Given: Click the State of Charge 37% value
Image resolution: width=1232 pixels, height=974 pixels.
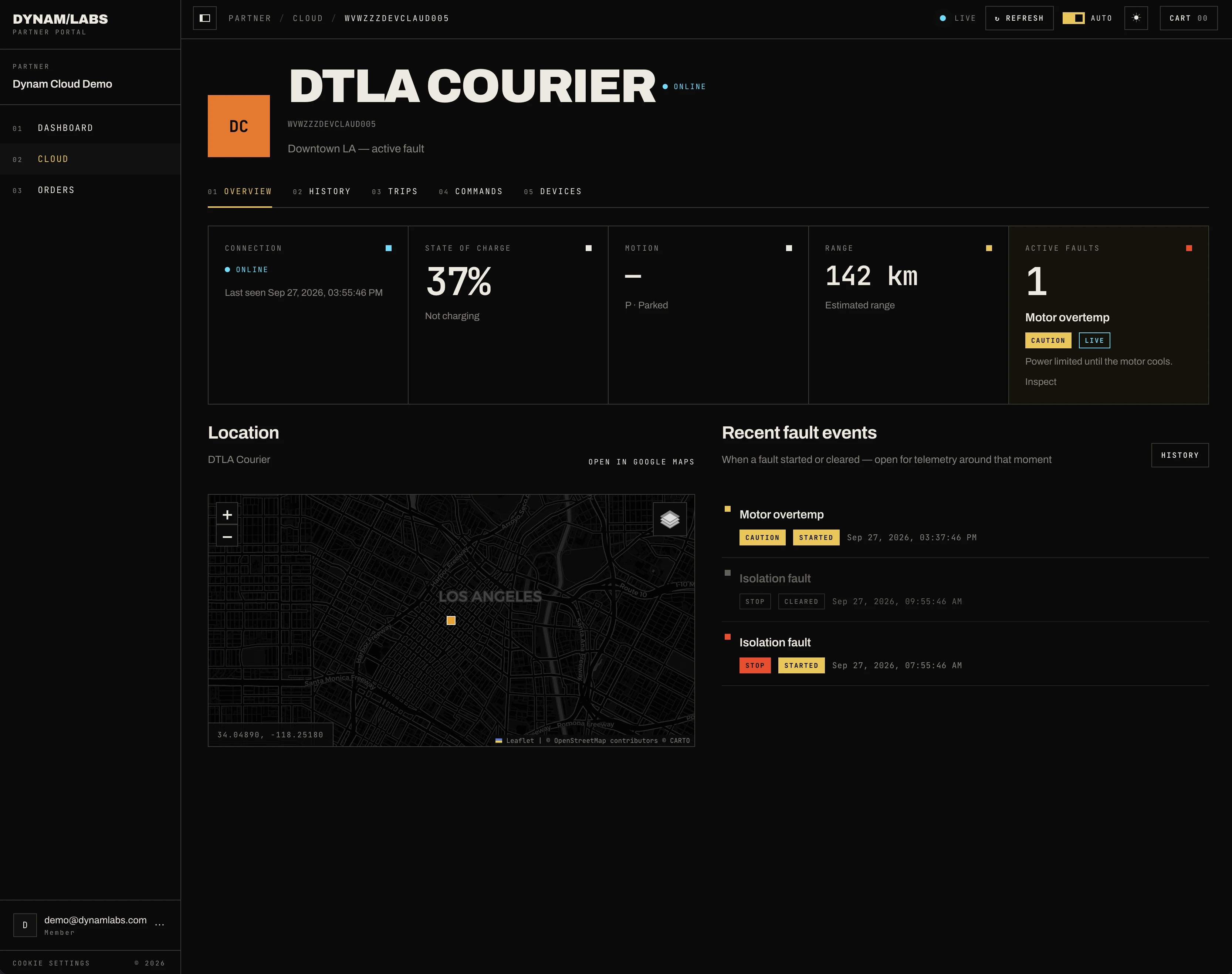Looking at the screenshot, I should tap(459, 281).
